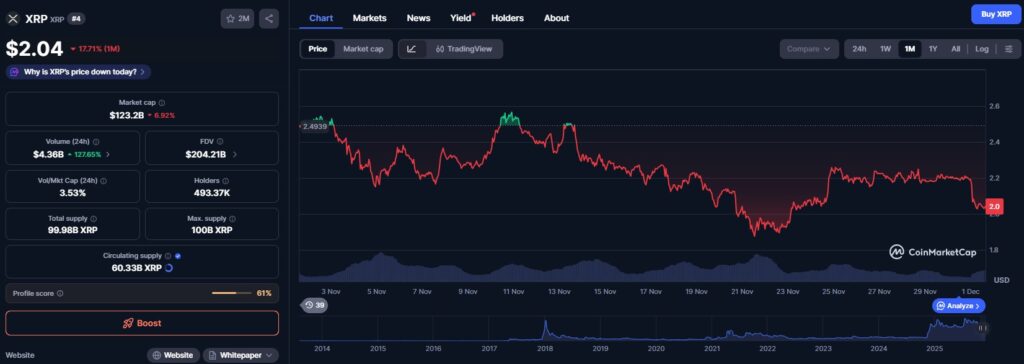Viewport: 1024px width, 364px height.
Task: Click the verified badge beside Circulating supply
Action: click(178, 256)
